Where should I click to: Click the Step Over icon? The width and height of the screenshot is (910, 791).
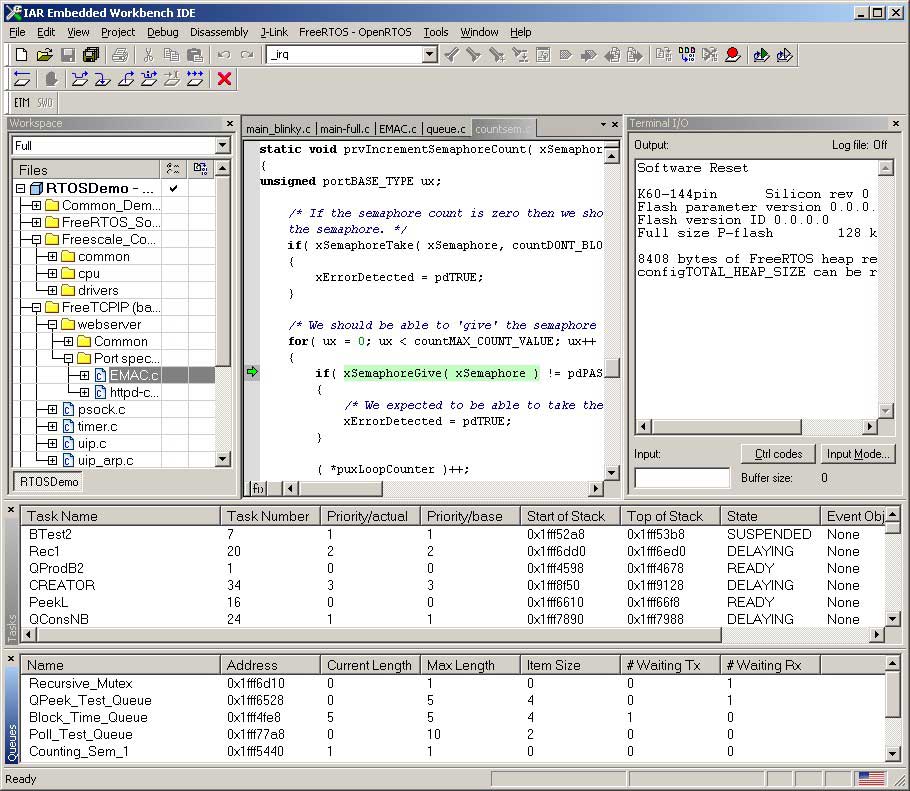coord(80,79)
